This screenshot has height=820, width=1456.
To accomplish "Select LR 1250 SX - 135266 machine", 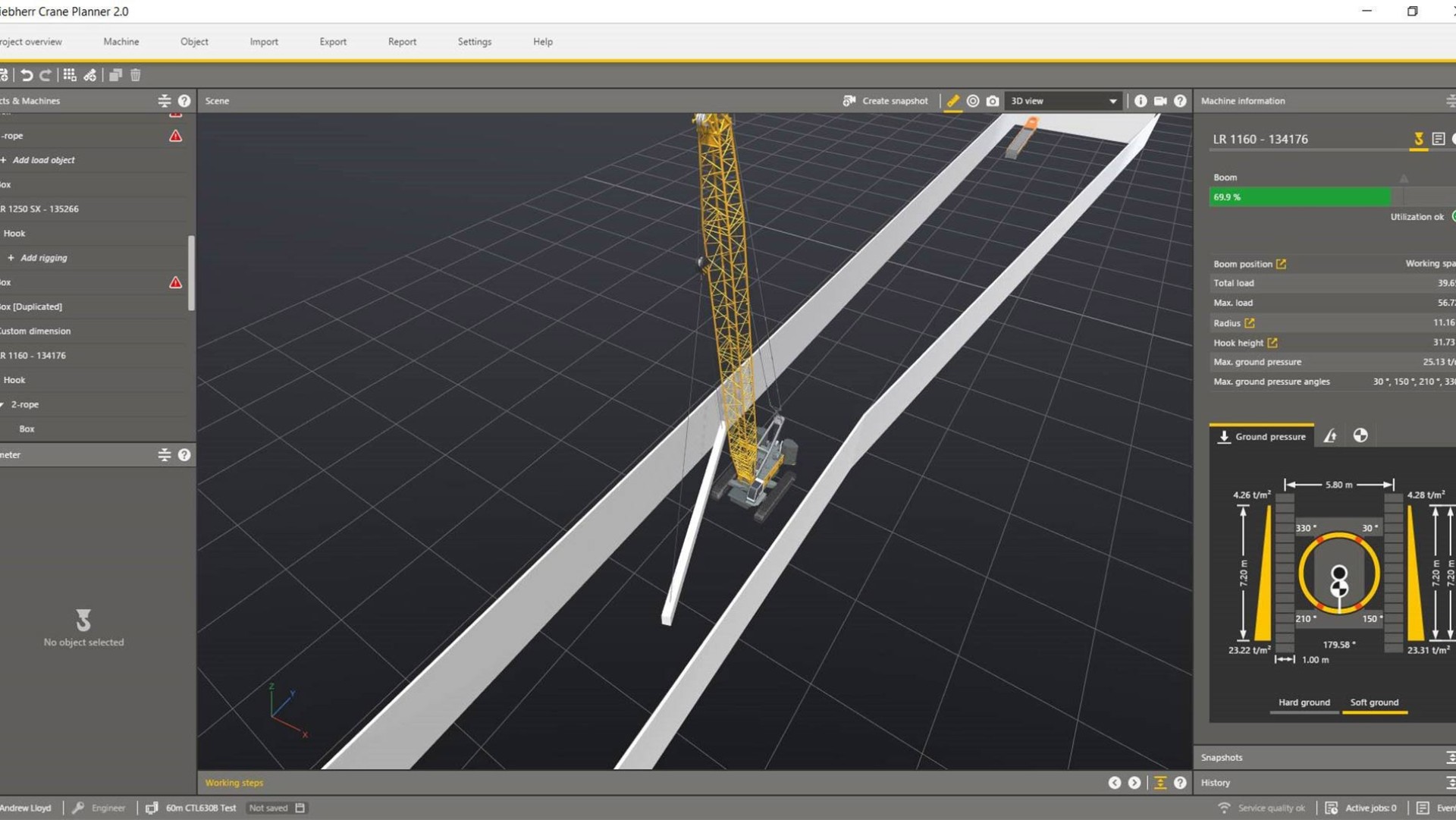I will tap(39, 209).
